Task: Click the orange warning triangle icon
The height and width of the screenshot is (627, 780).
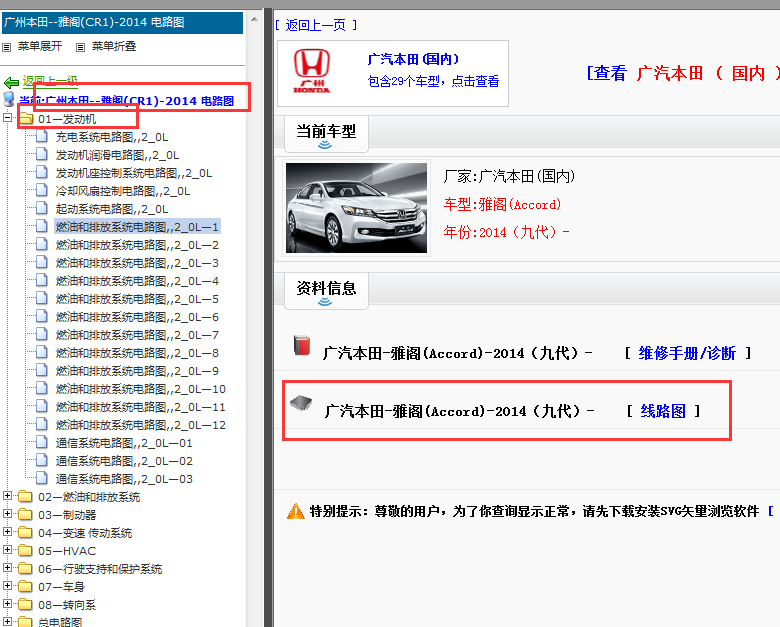Action: 296,511
